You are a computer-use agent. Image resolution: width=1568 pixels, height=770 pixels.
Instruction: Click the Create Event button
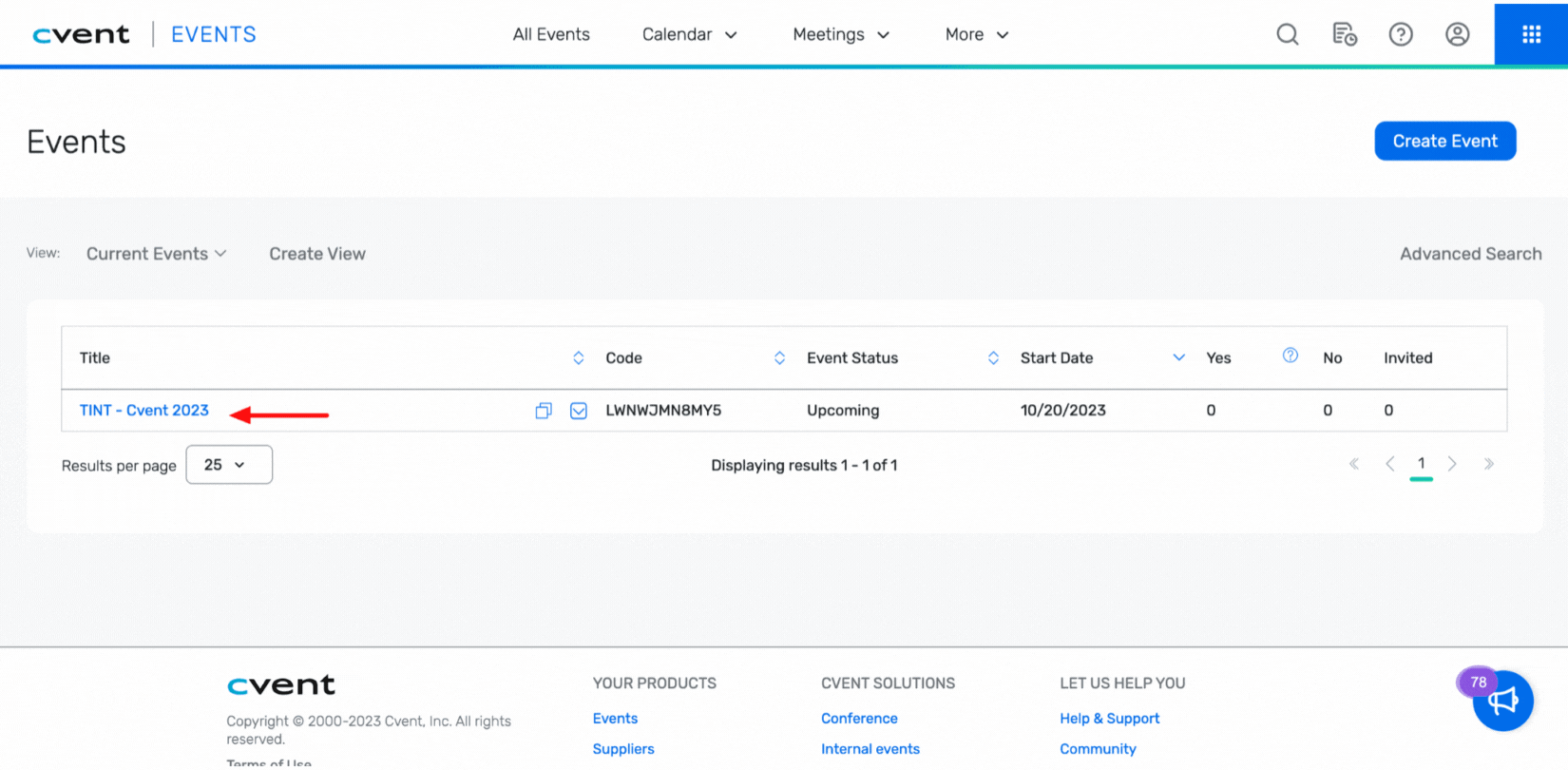(1444, 141)
